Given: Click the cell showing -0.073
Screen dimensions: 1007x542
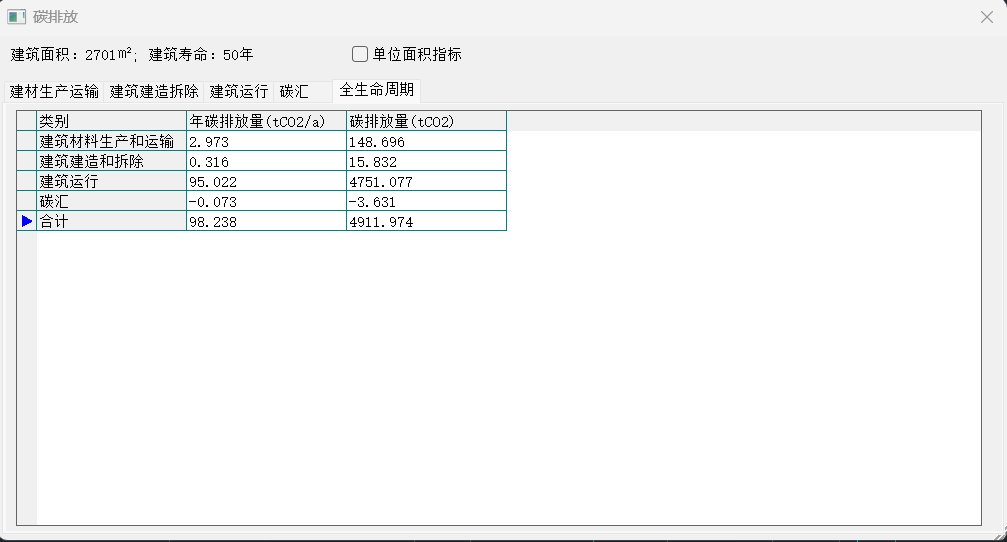Looking at the screenshot, I should click(266, 202).
